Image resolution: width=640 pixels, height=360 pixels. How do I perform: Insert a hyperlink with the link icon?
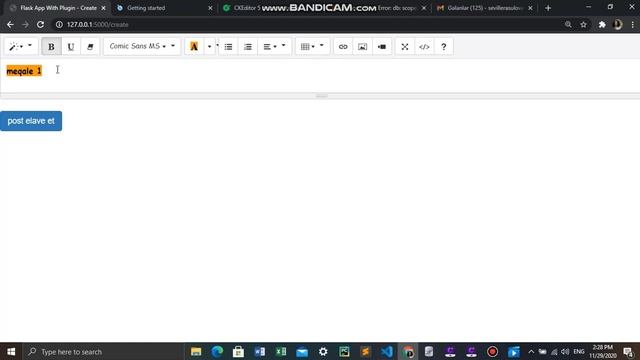(x=343, y=47)
